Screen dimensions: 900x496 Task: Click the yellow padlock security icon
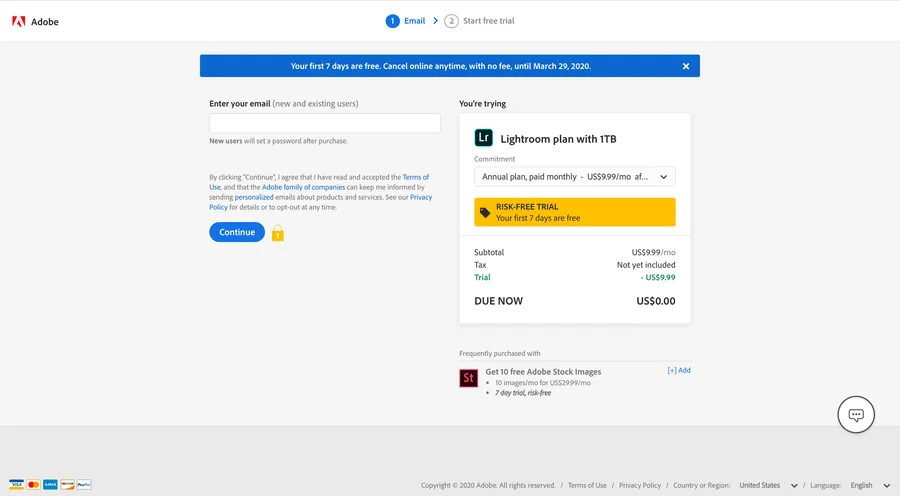pos(278,232)
